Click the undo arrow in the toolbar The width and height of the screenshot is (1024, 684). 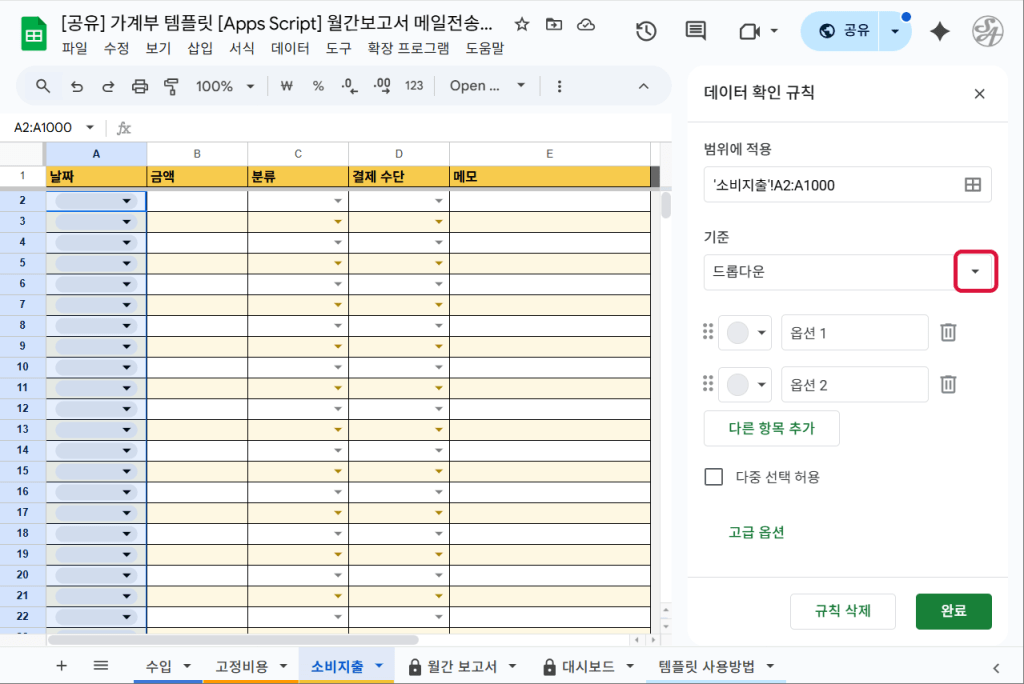(77, 86)
